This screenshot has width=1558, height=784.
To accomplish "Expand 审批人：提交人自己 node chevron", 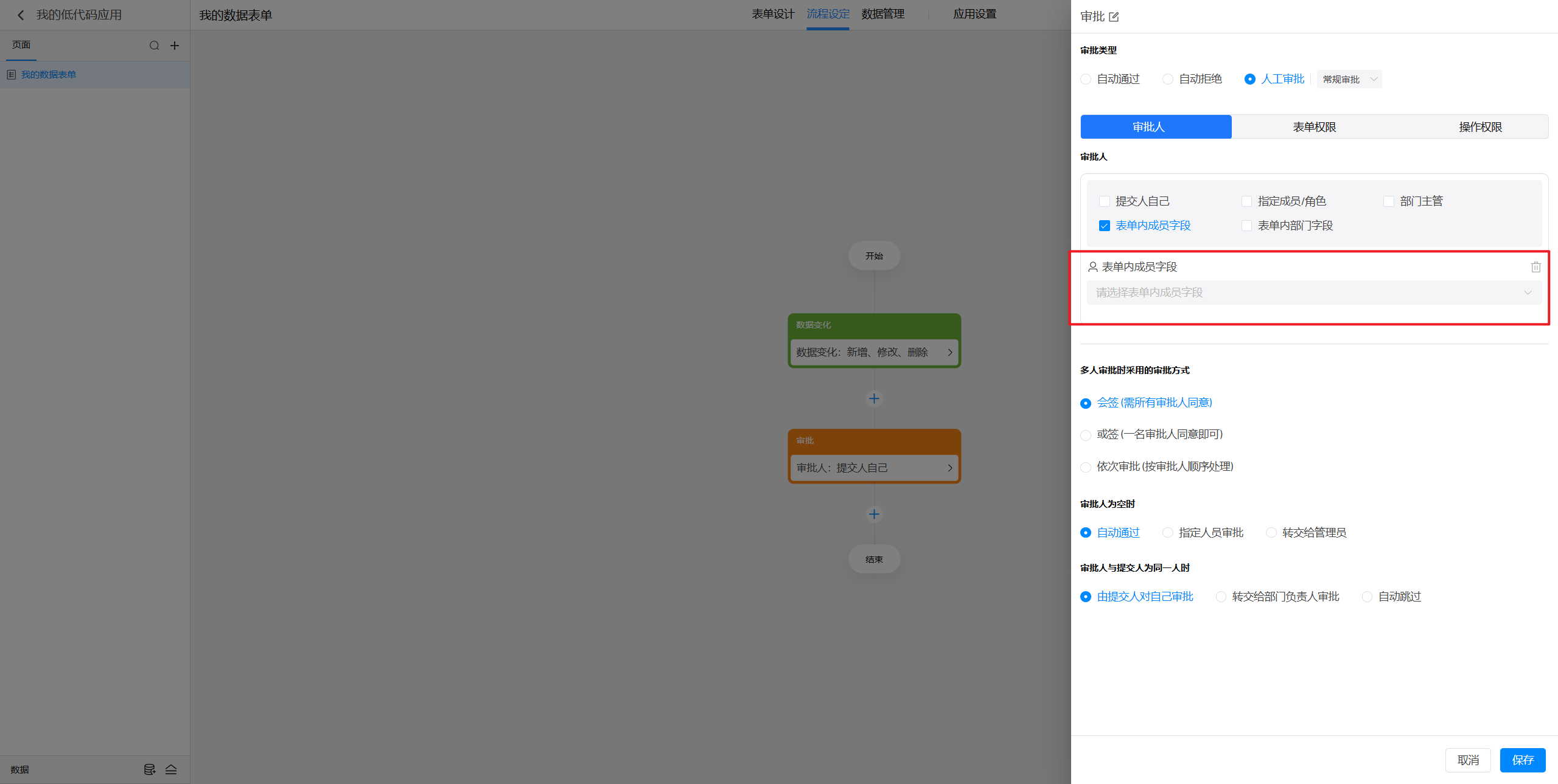I will point(949,468).
